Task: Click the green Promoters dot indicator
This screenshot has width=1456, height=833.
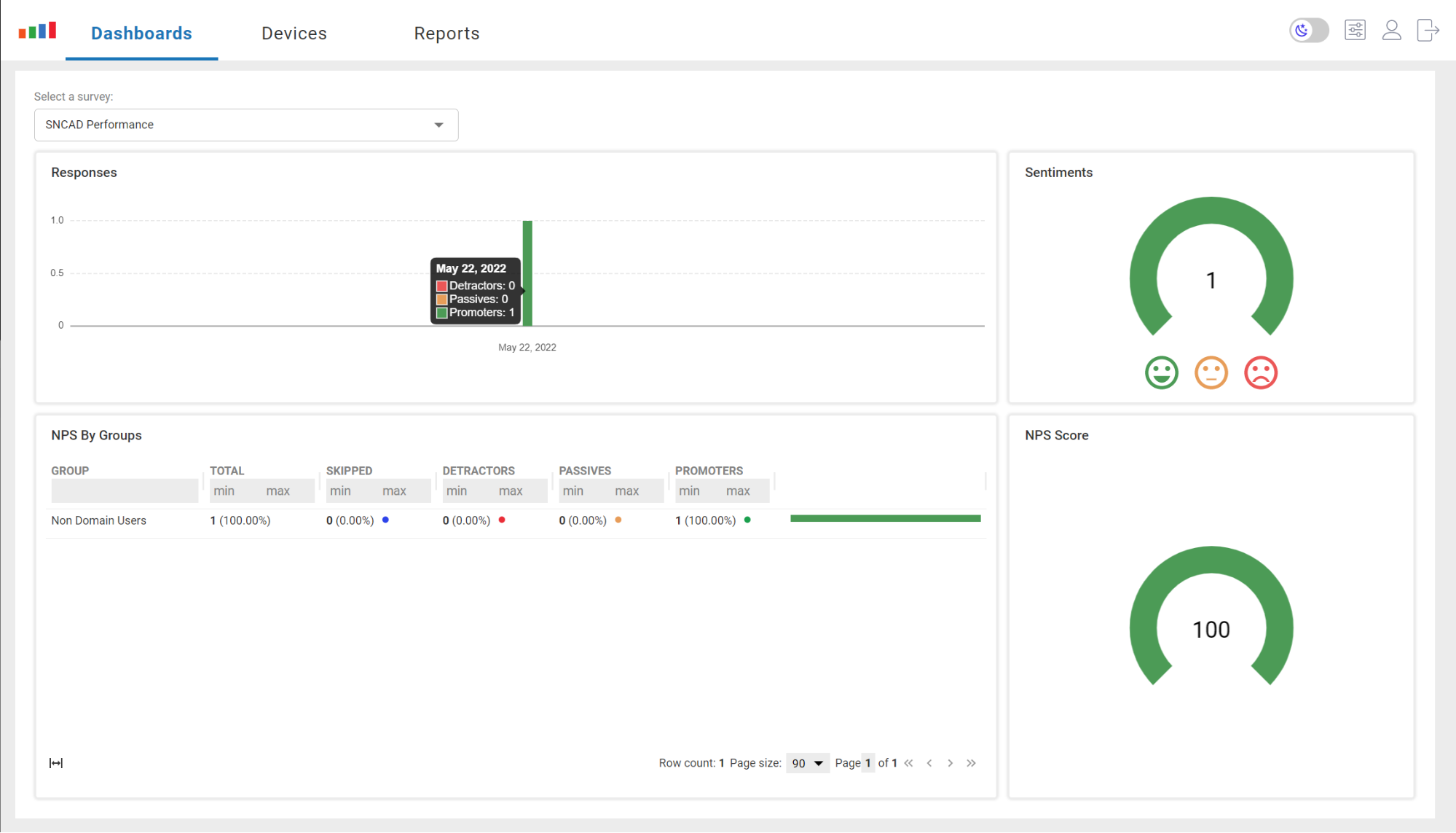Action: (747, 520)
